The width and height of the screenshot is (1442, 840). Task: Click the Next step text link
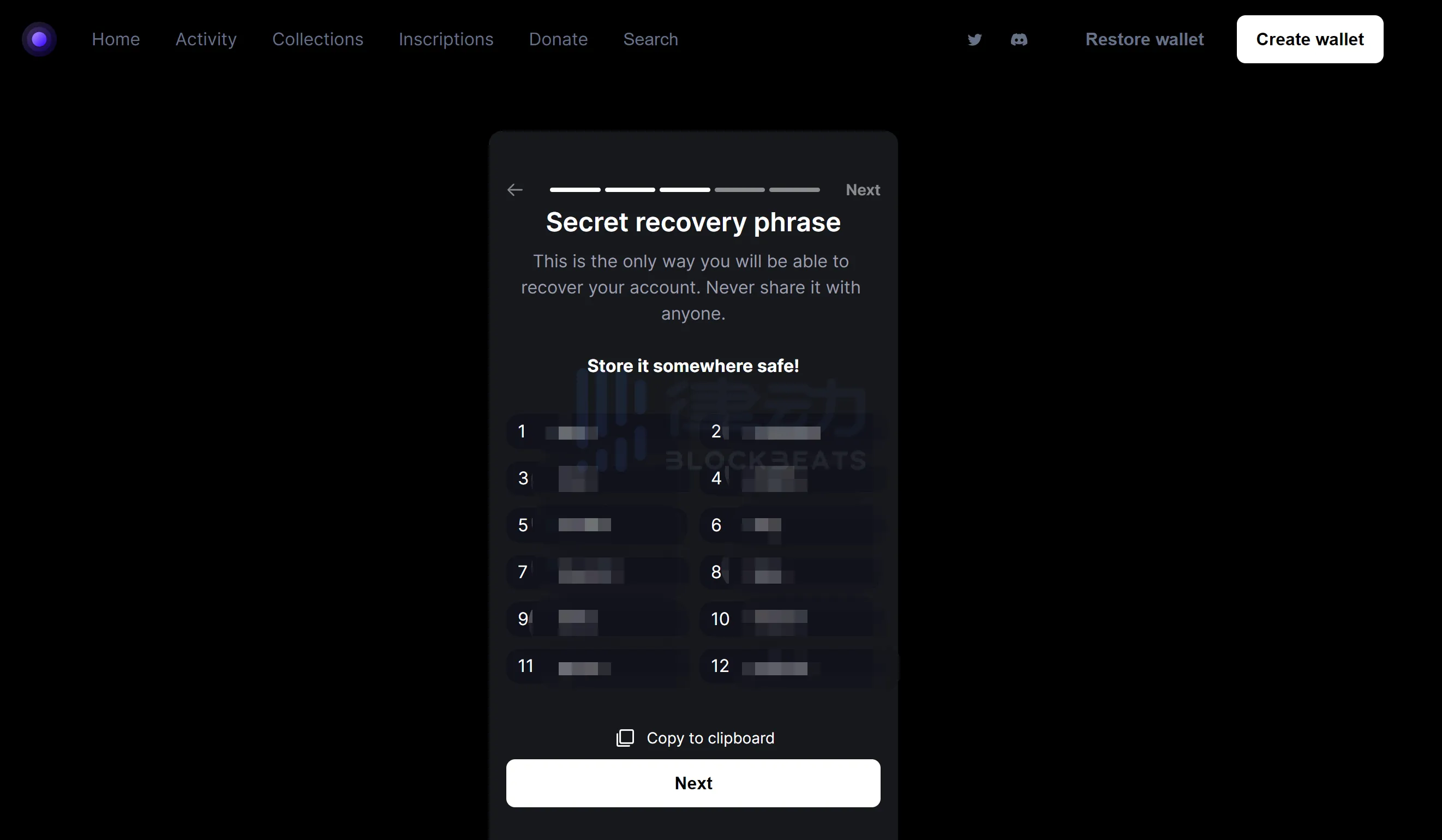pos(863,190)
